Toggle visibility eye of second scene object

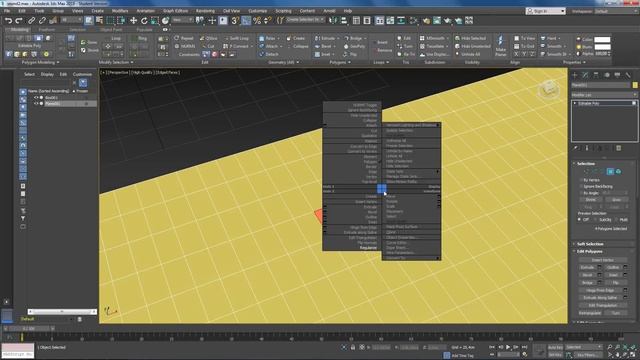pyautogui.click(x=36, y=104)
